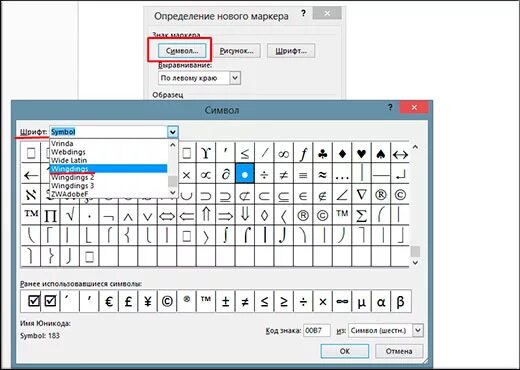
Task: Confirm with the OK button
Action: click(345, 351)
